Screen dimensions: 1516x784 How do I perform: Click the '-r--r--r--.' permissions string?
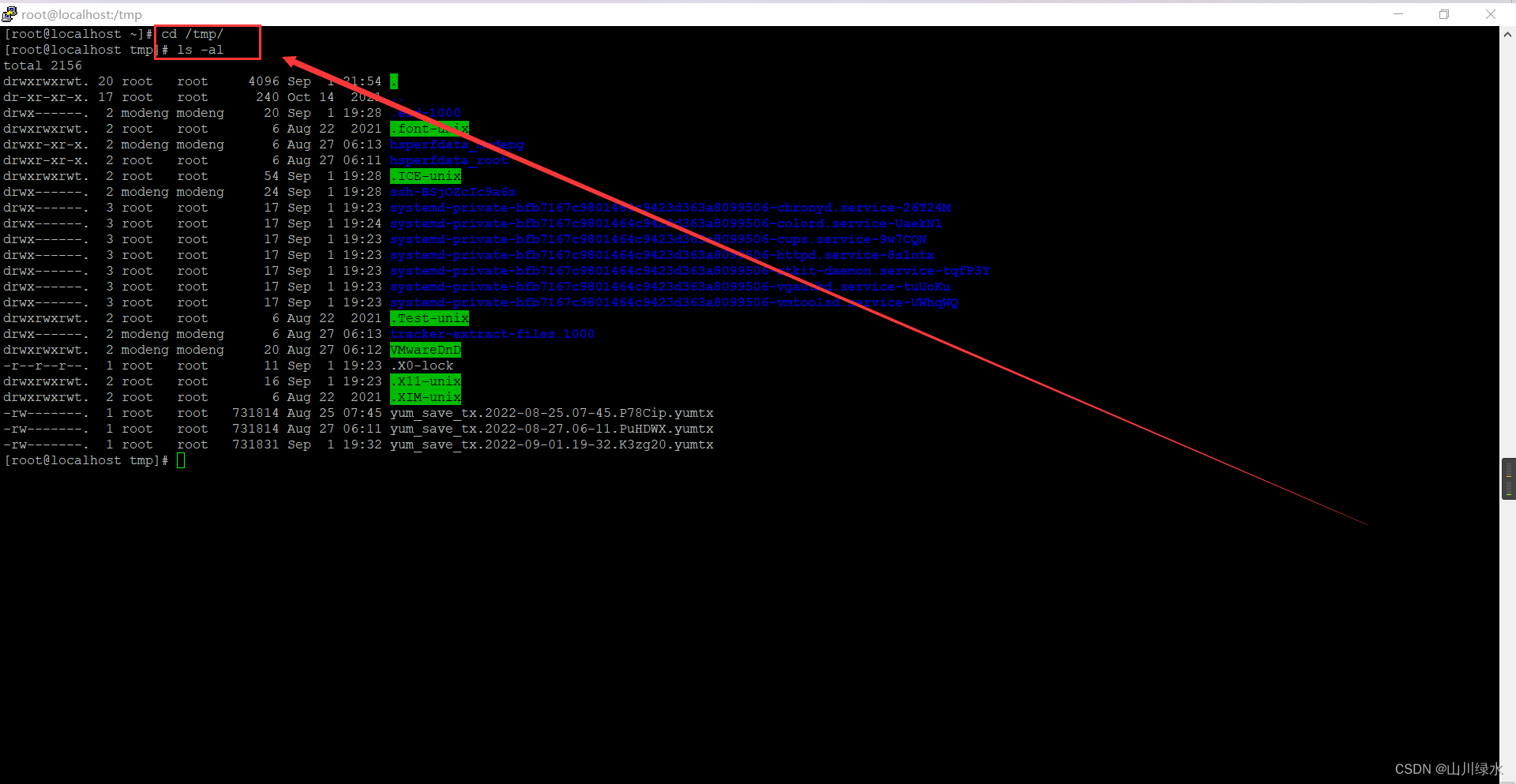coord(47,366)
